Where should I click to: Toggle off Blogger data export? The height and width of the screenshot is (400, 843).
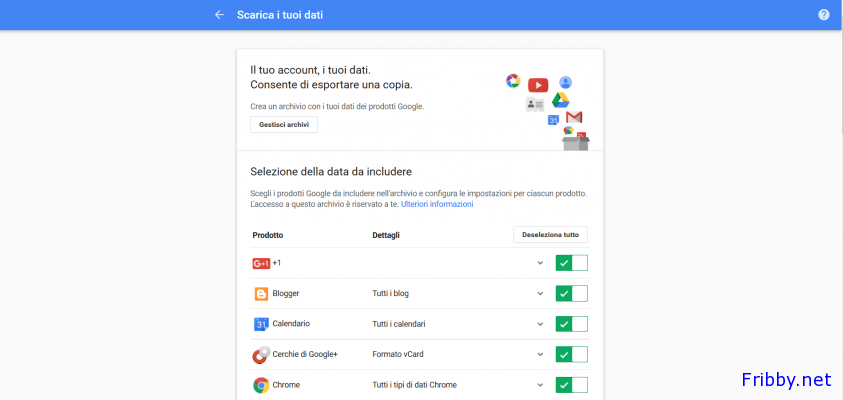(571, 294)
